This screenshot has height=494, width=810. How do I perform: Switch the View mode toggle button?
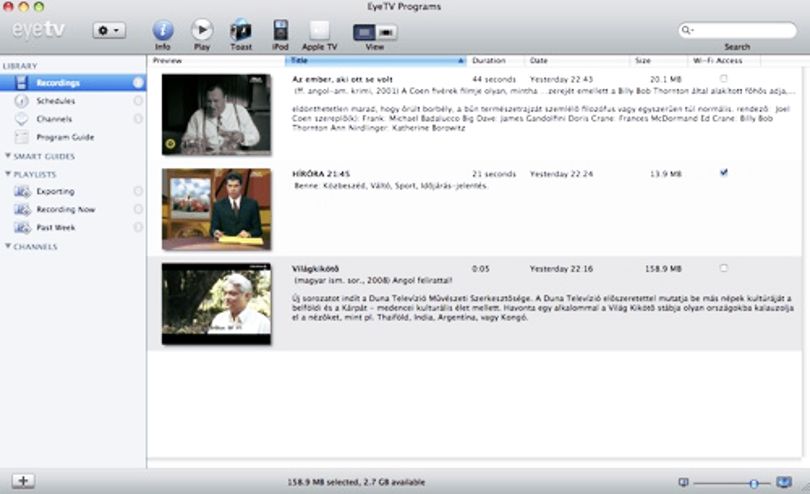coord(375,32)
